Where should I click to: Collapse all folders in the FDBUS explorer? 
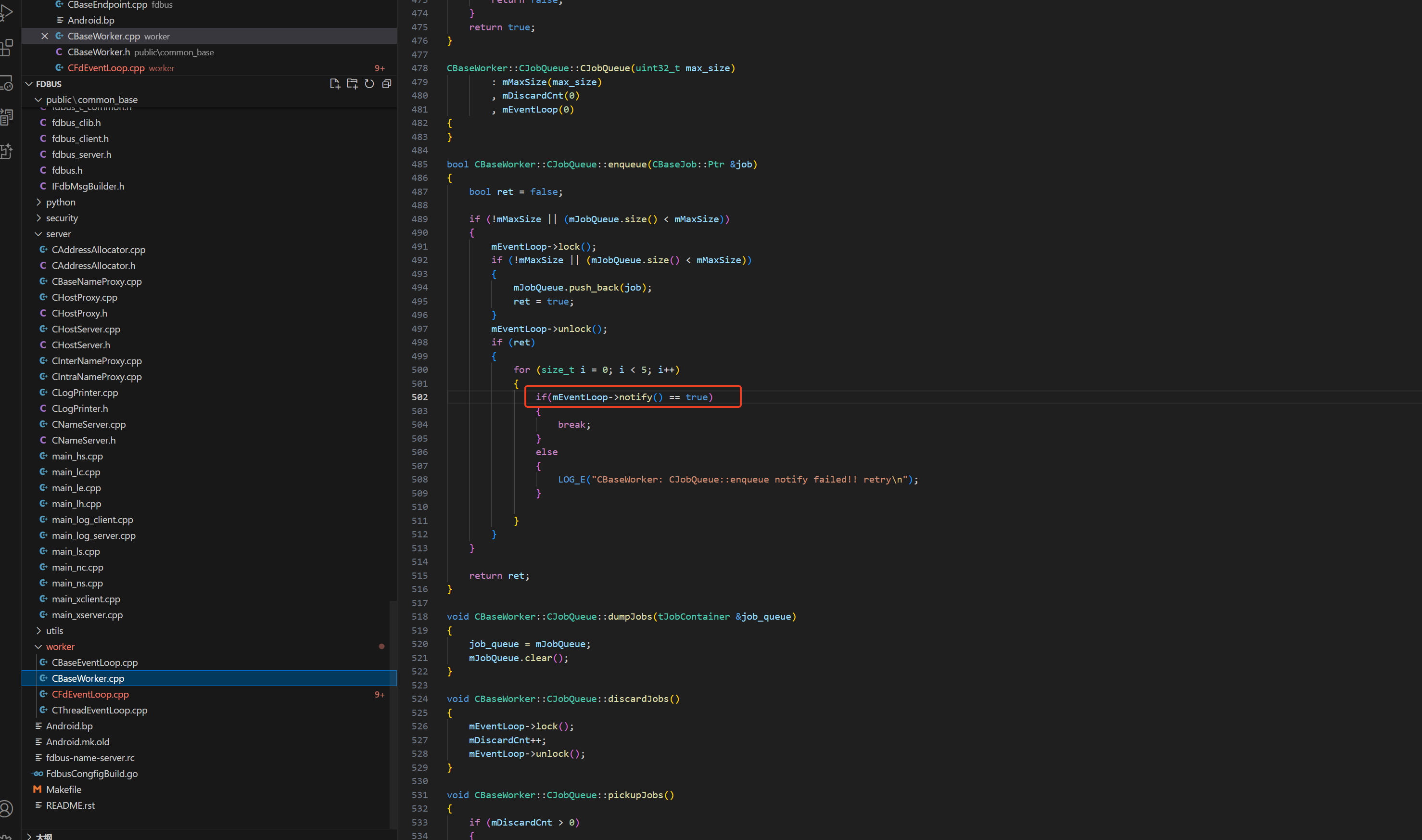(x=387, y=84)
